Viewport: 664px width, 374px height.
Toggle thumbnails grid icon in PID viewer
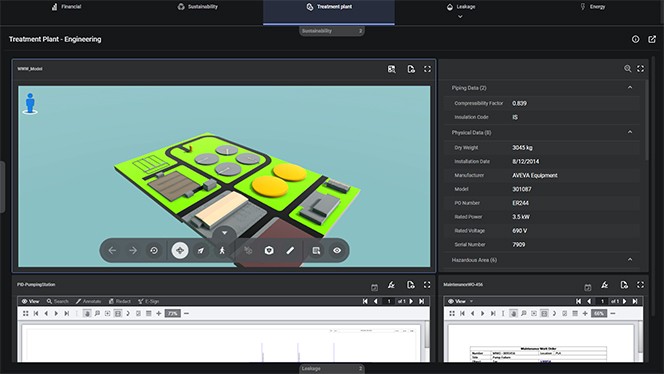(26, 313)
